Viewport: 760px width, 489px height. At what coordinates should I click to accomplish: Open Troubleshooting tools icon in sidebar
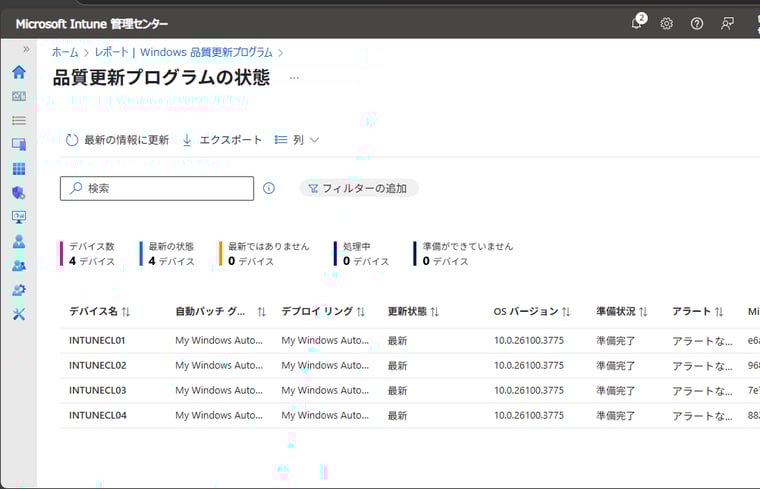(x=19, y=314)
